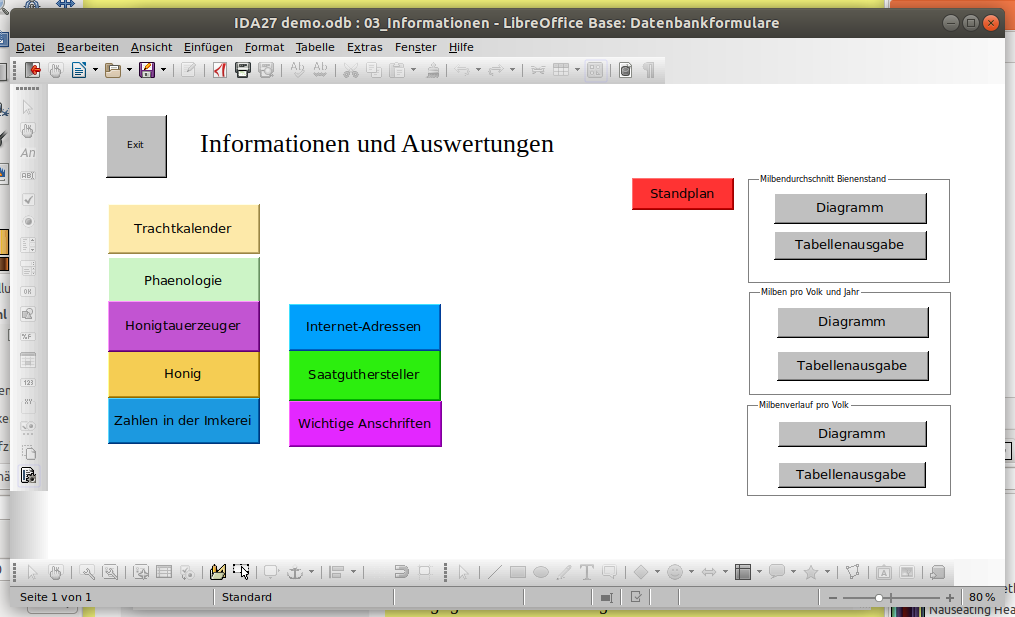Select the check box control icon
This screenshot has width=1015, height=617.
28,199
